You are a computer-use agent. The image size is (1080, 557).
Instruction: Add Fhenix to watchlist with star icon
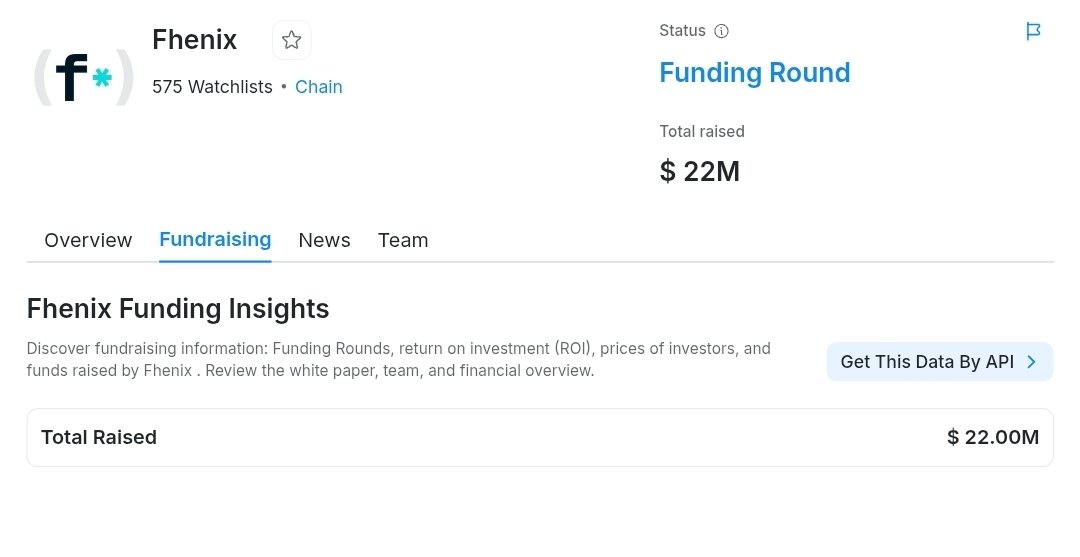point(291,40)
